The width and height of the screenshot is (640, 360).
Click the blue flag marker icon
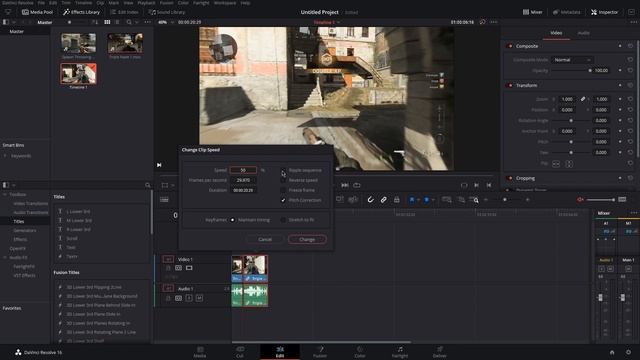click(412, 200)
